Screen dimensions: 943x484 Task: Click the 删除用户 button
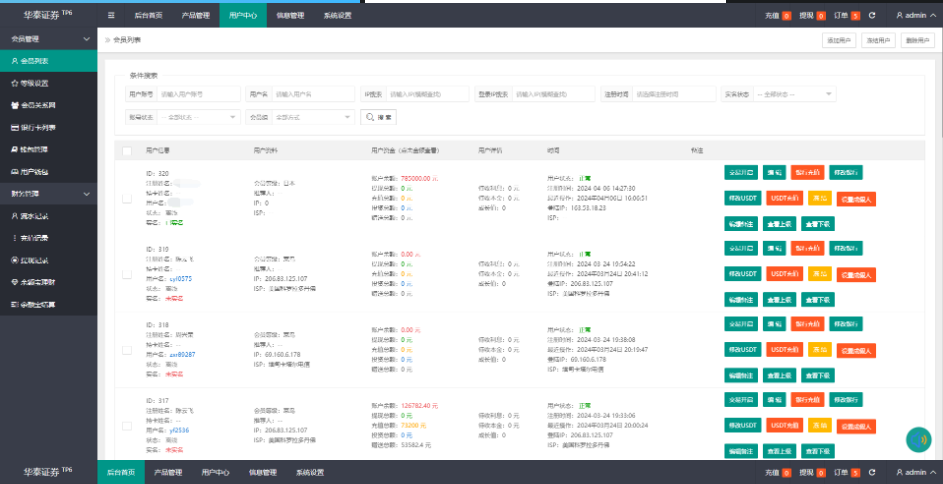(918, 40)
